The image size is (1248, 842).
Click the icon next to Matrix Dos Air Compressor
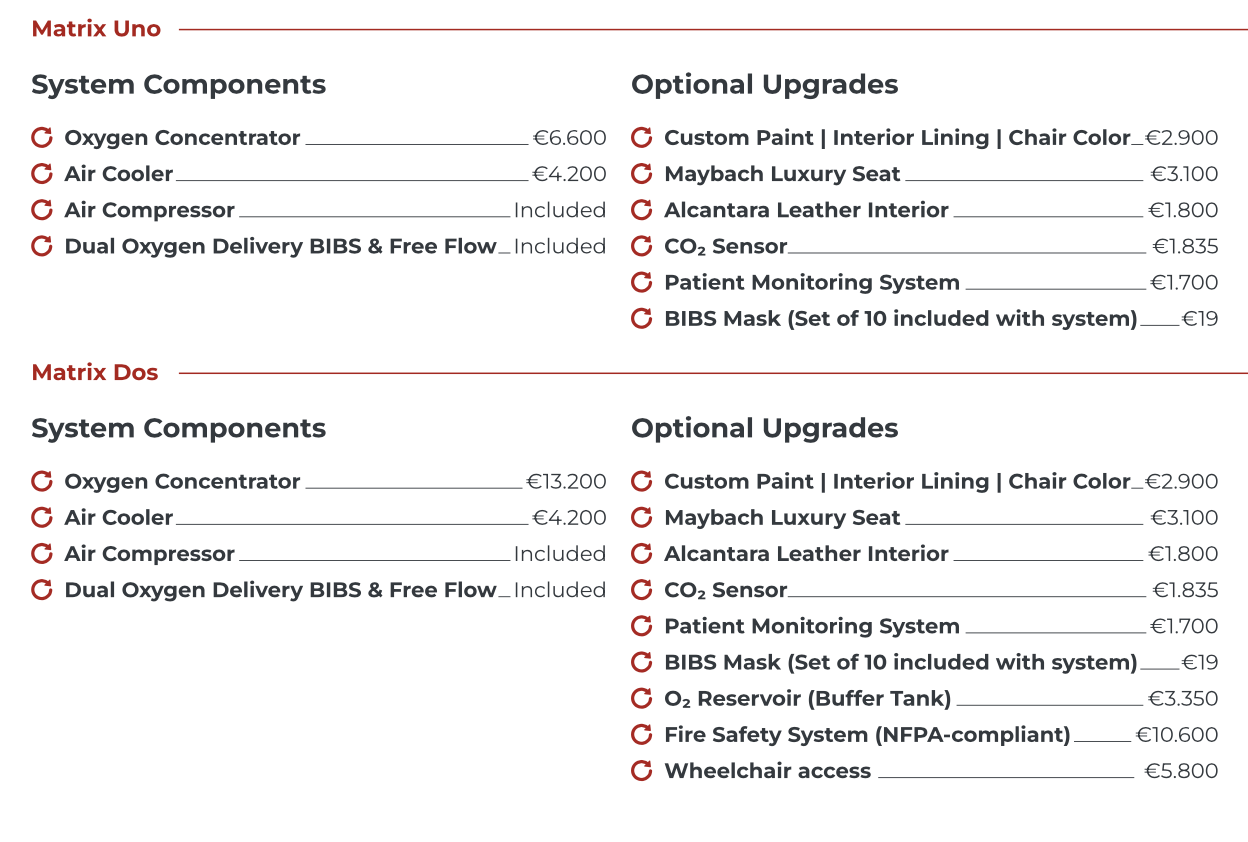tap(42, 554)
